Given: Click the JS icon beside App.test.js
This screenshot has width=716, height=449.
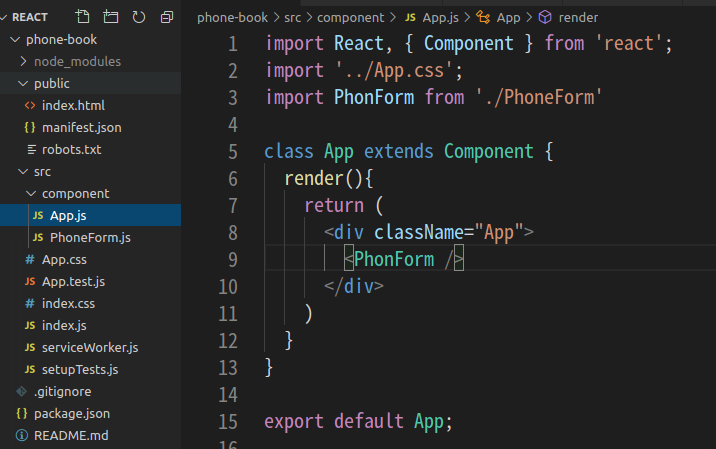Looking at the screenshot, I should [x=30, y=281].
